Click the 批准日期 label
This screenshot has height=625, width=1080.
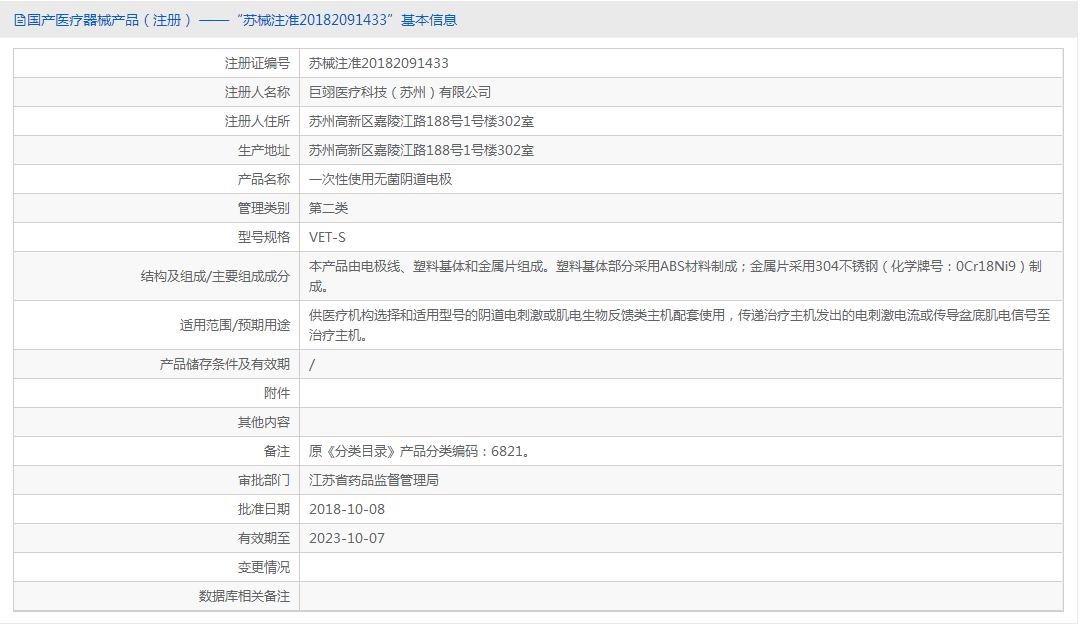(264, 509)
